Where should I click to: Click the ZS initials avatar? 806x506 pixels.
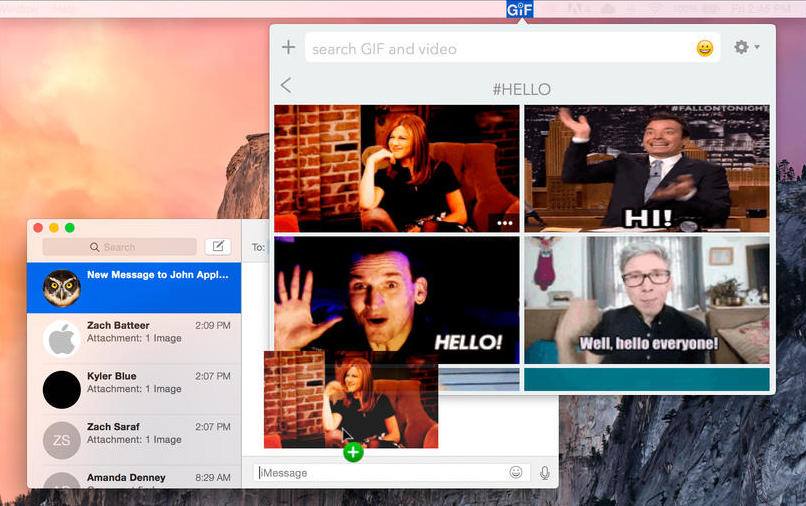61,440
